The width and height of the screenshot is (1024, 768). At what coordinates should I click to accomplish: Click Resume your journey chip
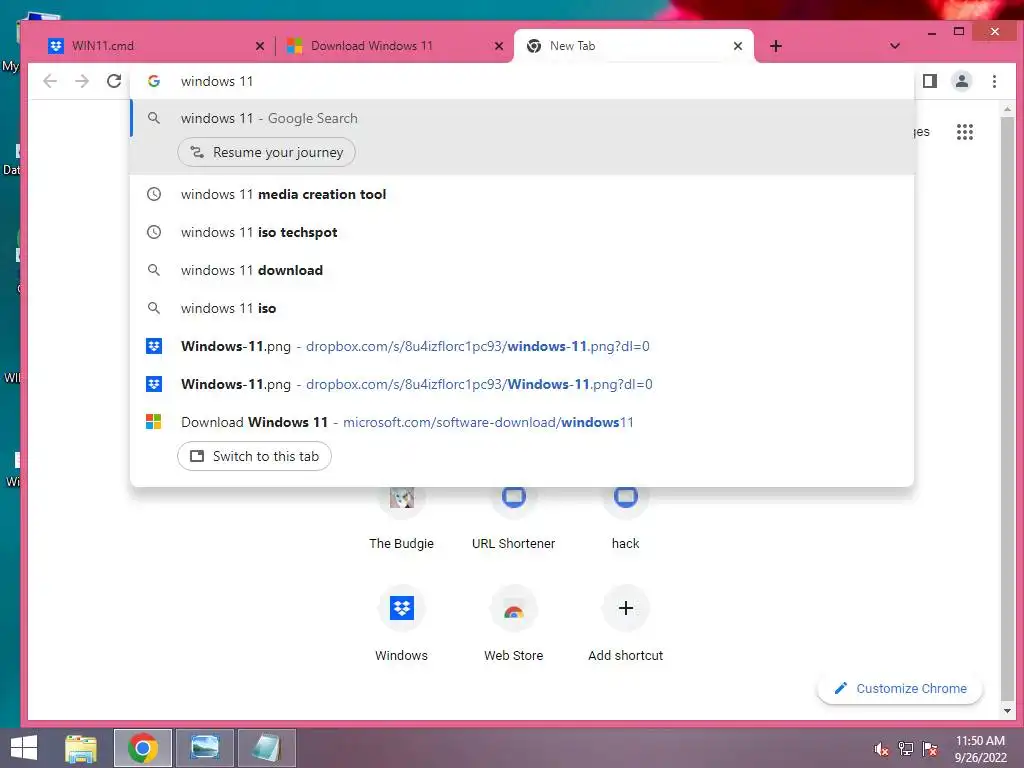click(x=266, y=152)
